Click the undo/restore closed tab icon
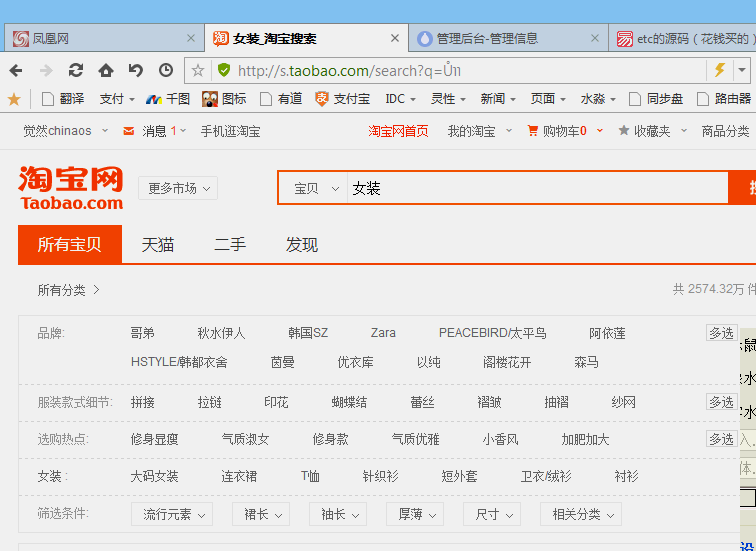The height and width of the screenshot is (551, 756). [x=135, y=70]
